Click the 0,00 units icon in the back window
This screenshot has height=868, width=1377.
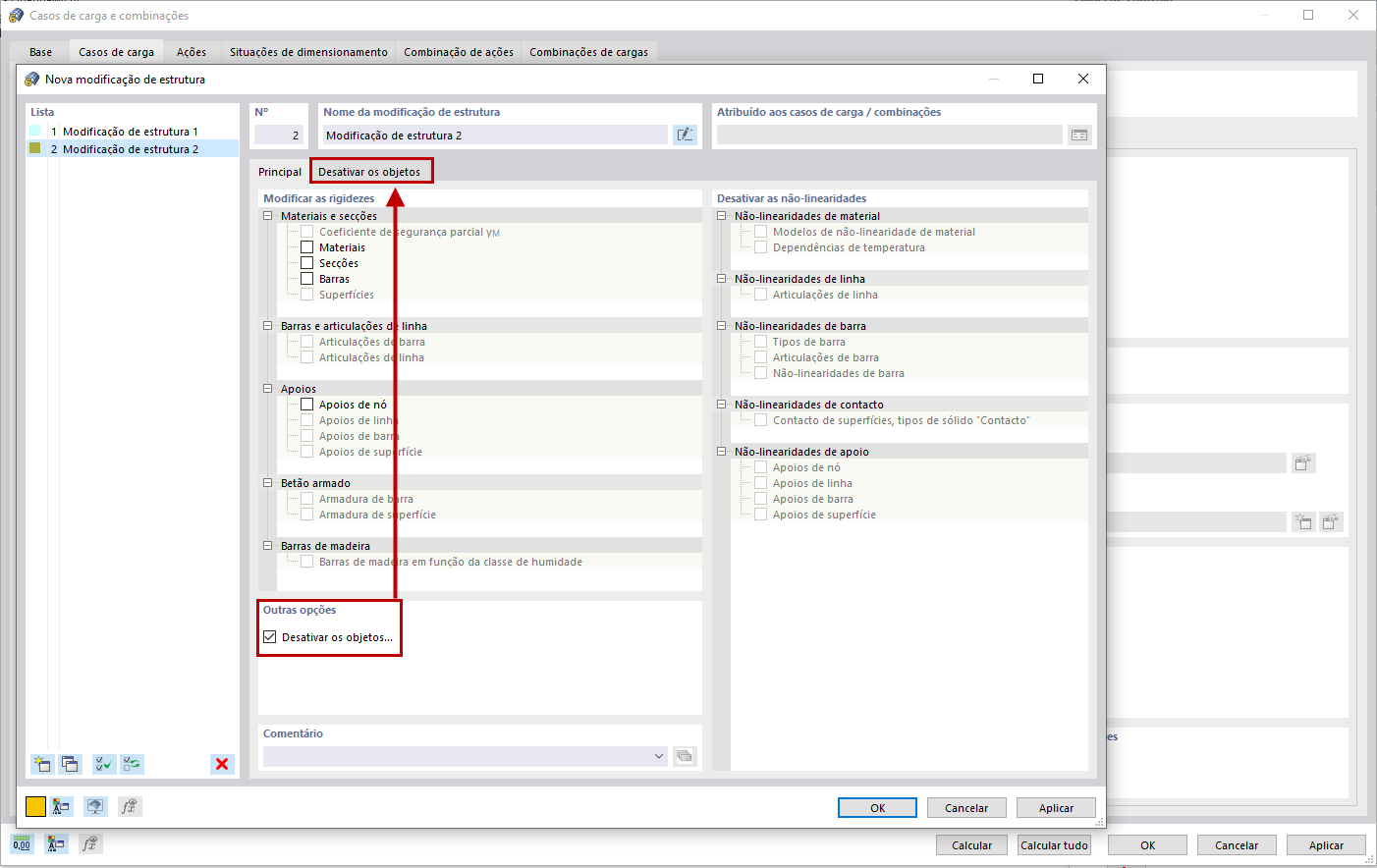pos(22,844)
